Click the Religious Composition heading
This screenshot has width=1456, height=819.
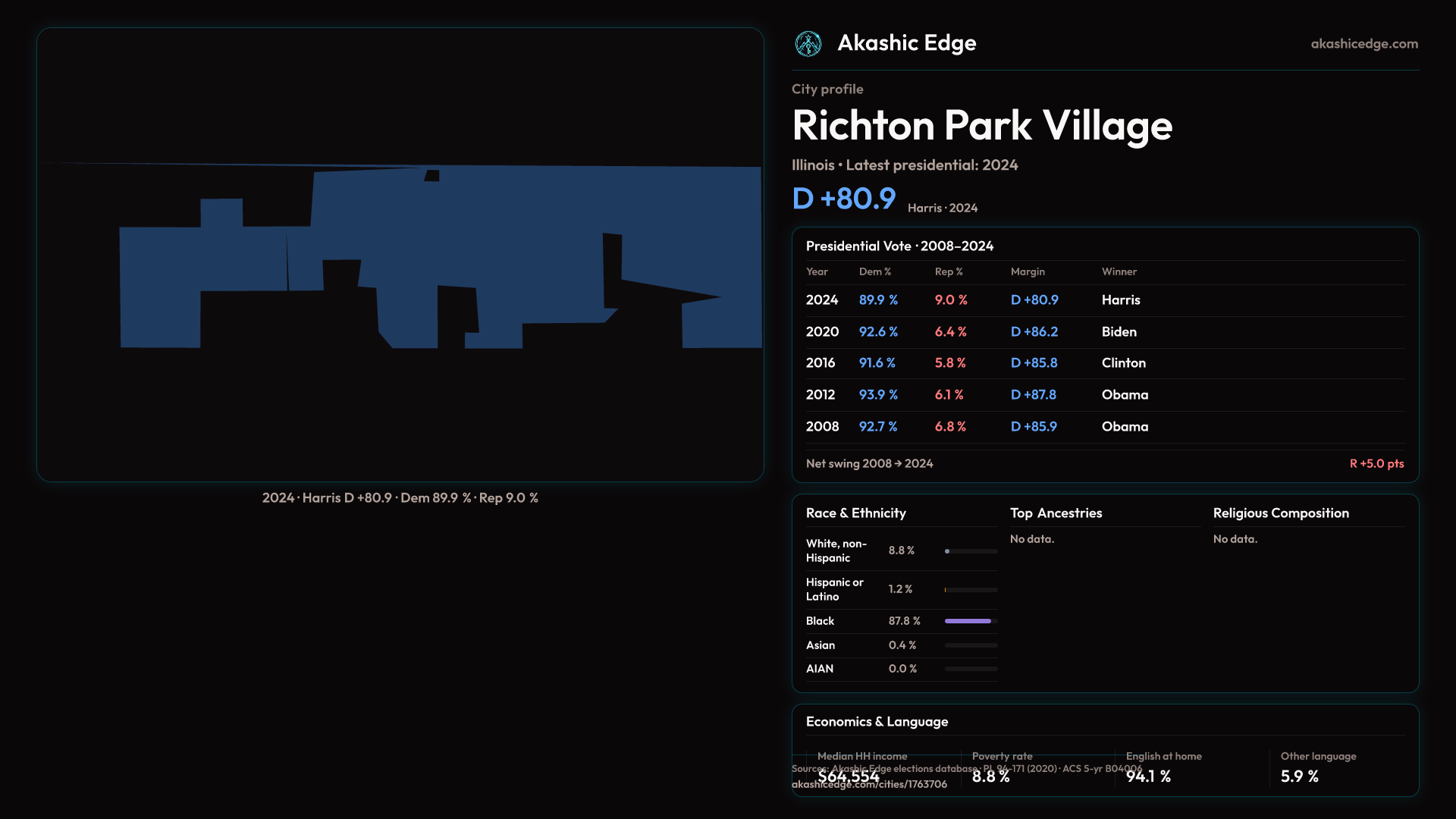tap(1280, 513)
